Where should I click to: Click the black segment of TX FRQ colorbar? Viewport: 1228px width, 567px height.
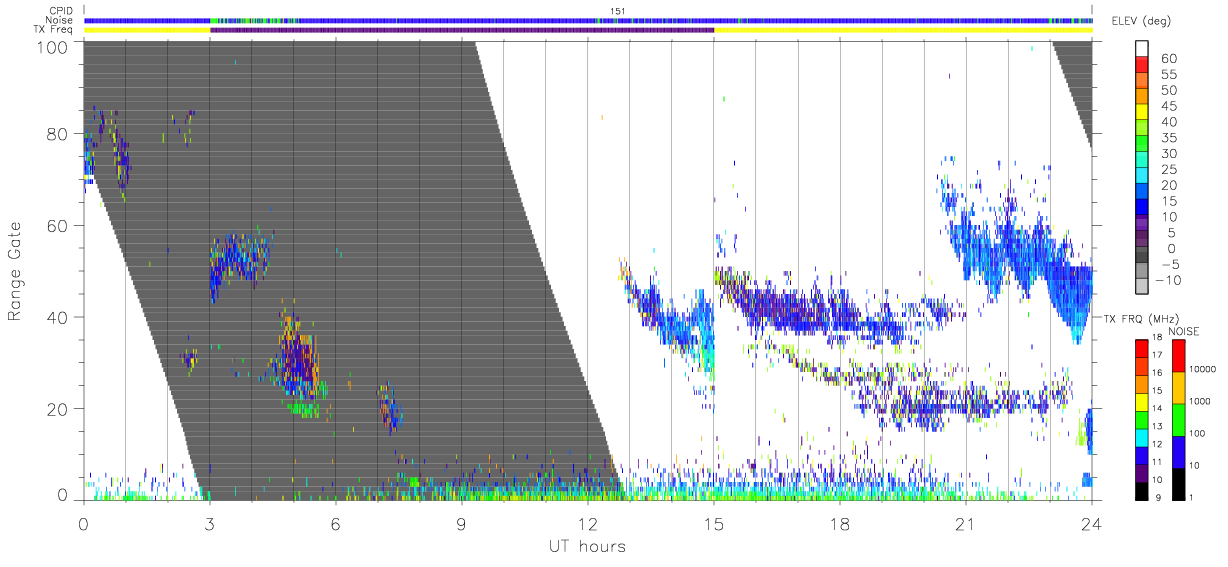1143,490
